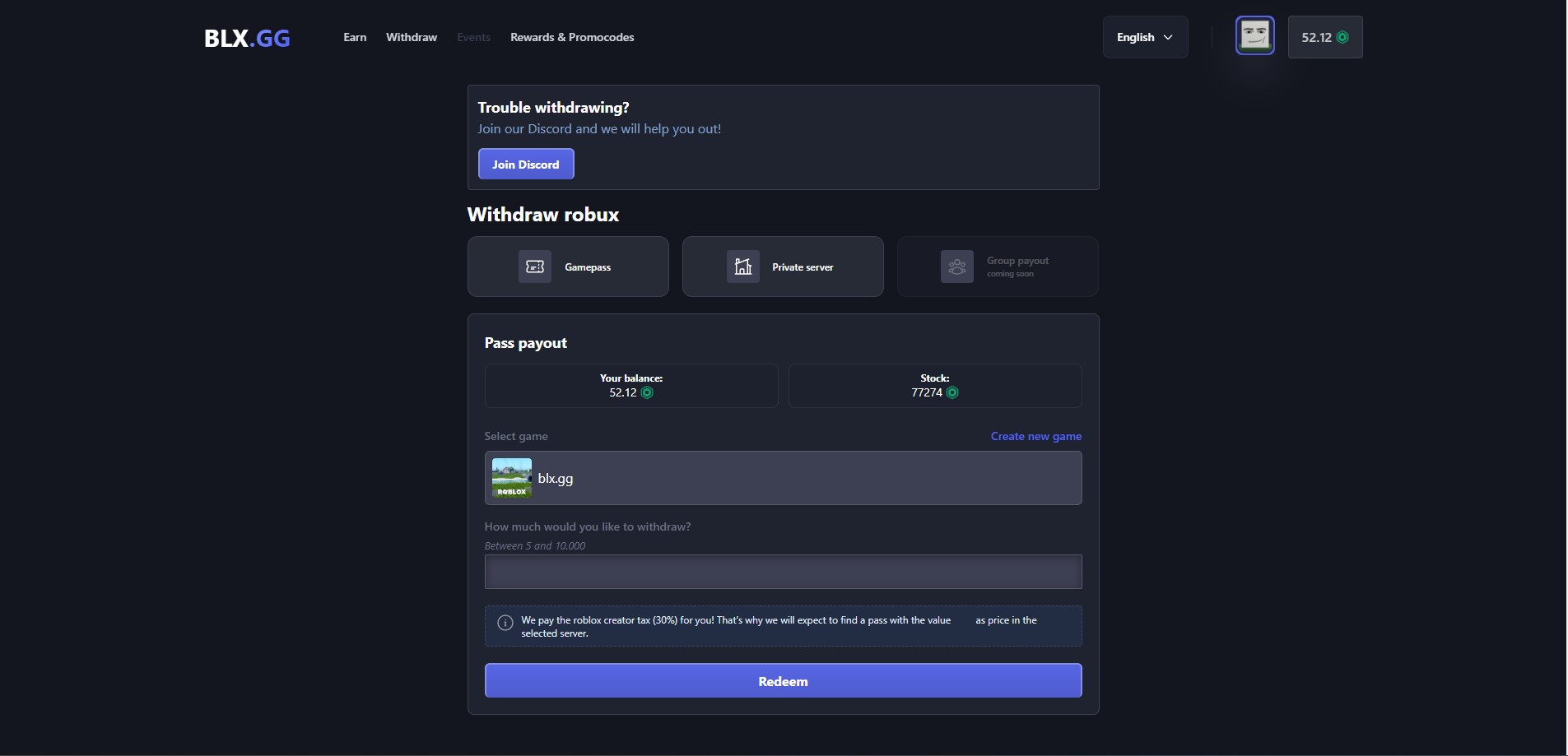Click the robux coin icon in header balance
This screenshot has height=756, width=1568.
coord(1342,37)
